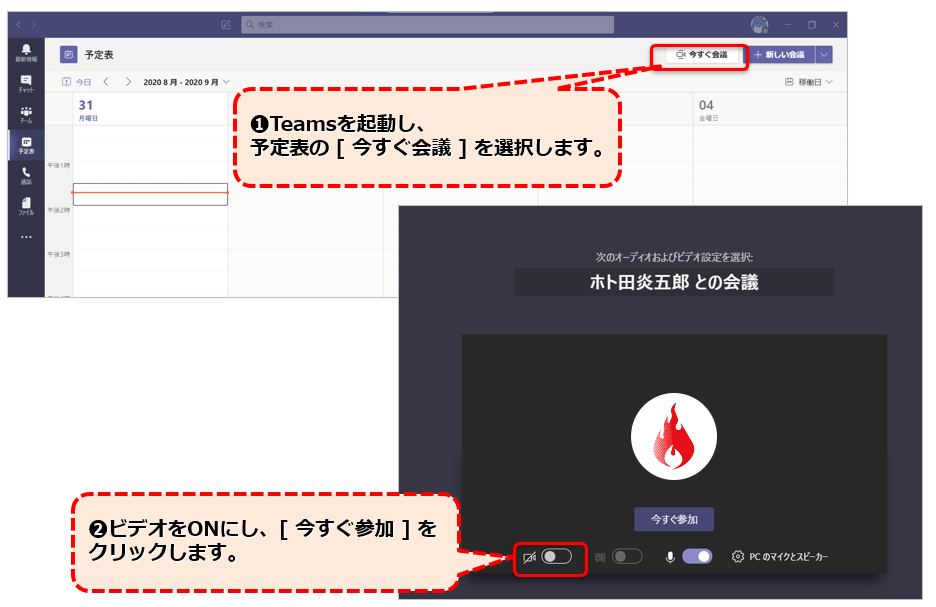Screen dimensions: 936x607
Task: Click the 今すぐ参加 button
Action: pyautogui.click(x=674, y=519)
